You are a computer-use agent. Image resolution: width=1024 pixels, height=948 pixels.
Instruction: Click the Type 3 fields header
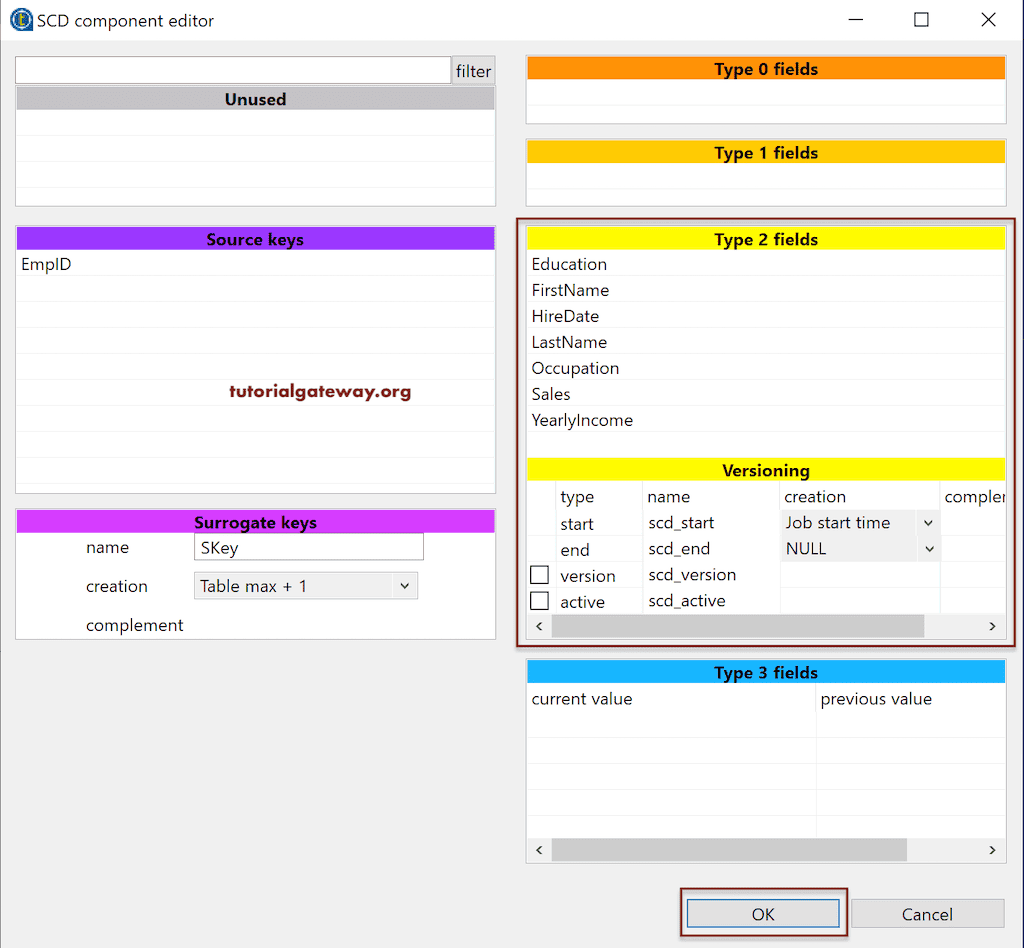point(765,672)
